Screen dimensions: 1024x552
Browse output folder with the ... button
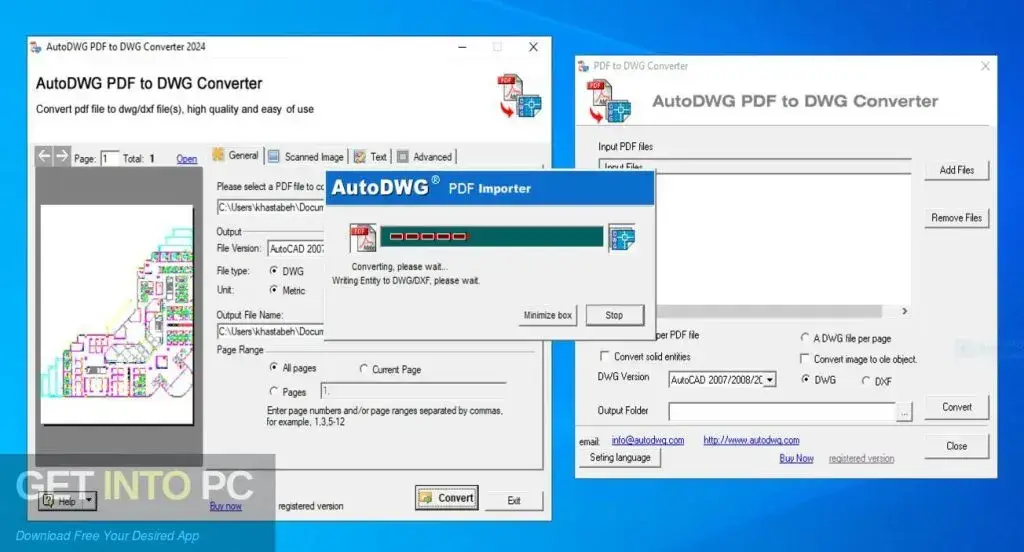click(x=904, y=412)
